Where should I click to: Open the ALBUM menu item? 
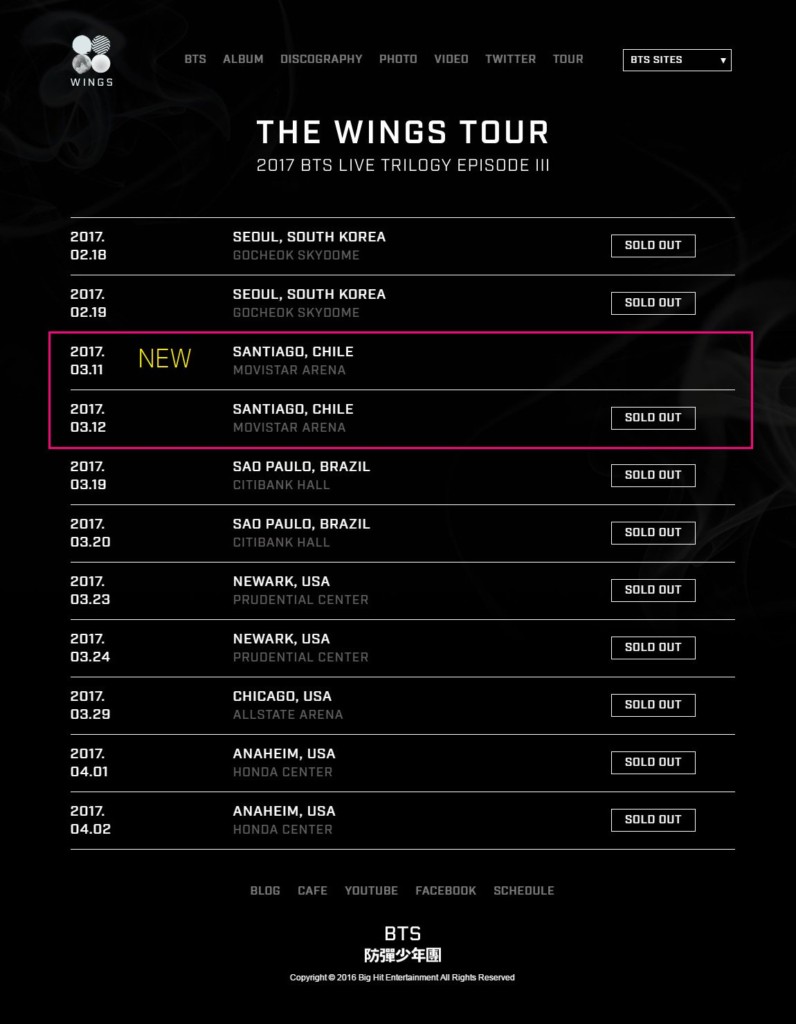click(x=243, y=59)
